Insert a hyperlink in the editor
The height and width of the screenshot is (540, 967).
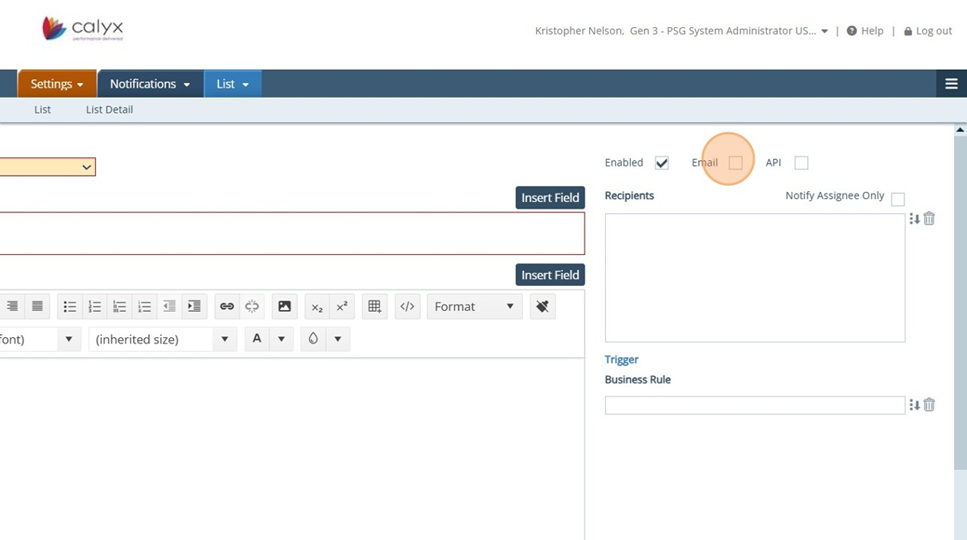point(227,307)
